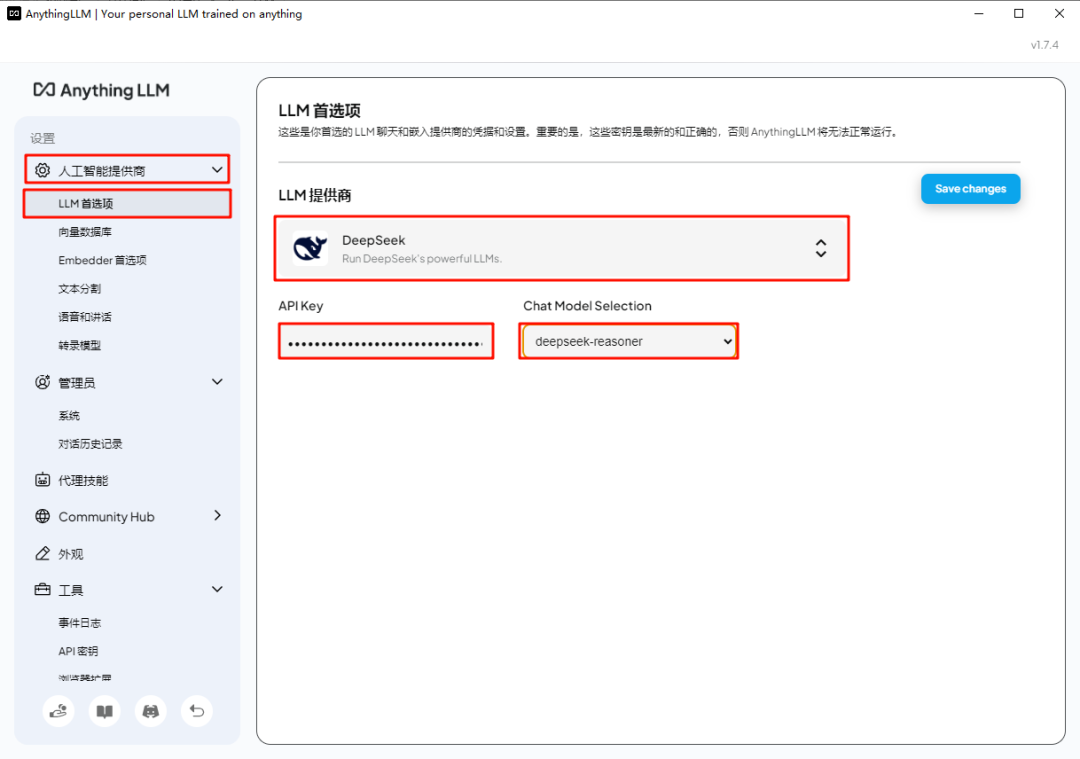The width and height of the screenshot is (1080, 759).
Task: Click the v1.7.4 version label
Action: click(x=1044, y=45)
